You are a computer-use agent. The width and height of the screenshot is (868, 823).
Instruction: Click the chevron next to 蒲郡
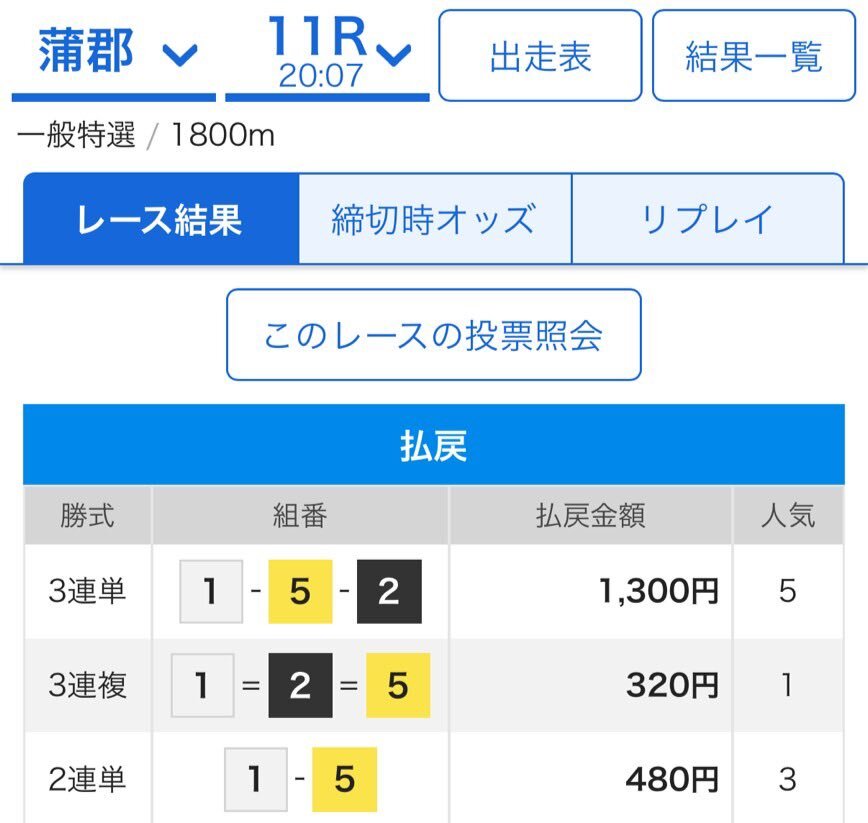[x=179, y=55]
